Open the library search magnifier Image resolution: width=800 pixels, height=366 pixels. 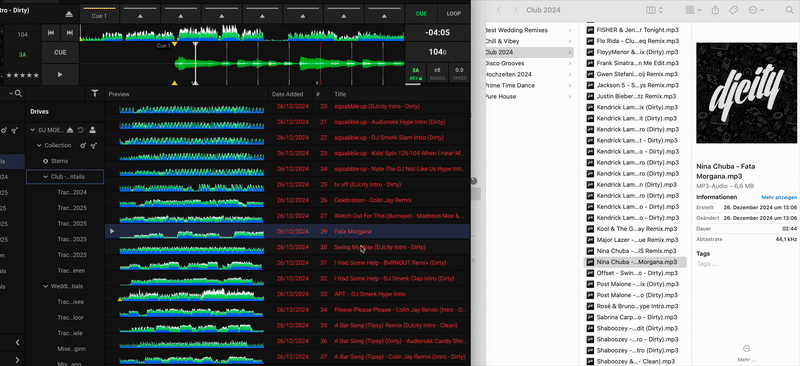18,93
